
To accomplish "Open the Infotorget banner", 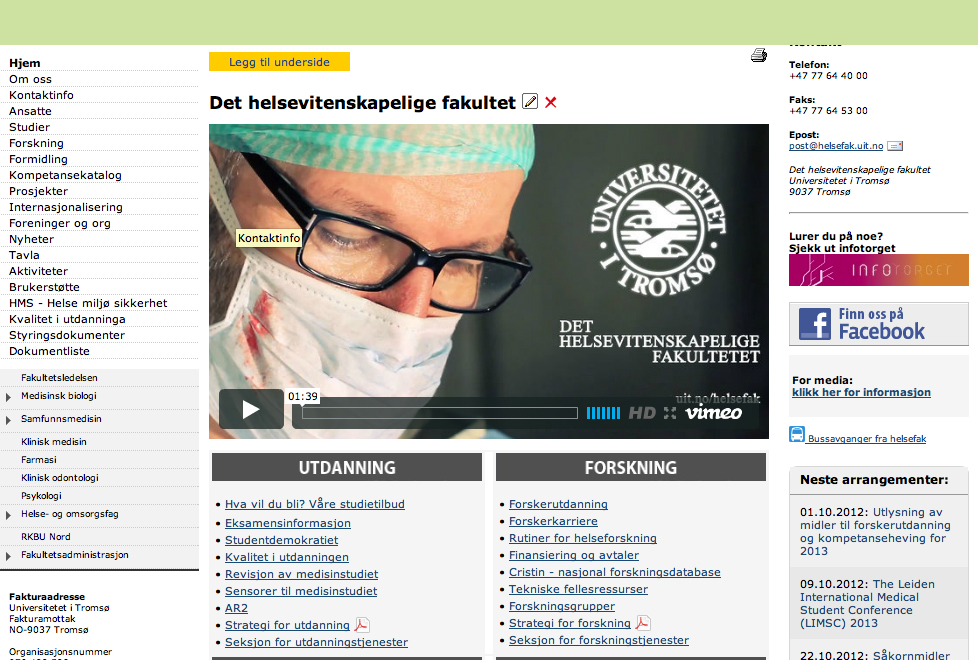I will pos(878,270).
